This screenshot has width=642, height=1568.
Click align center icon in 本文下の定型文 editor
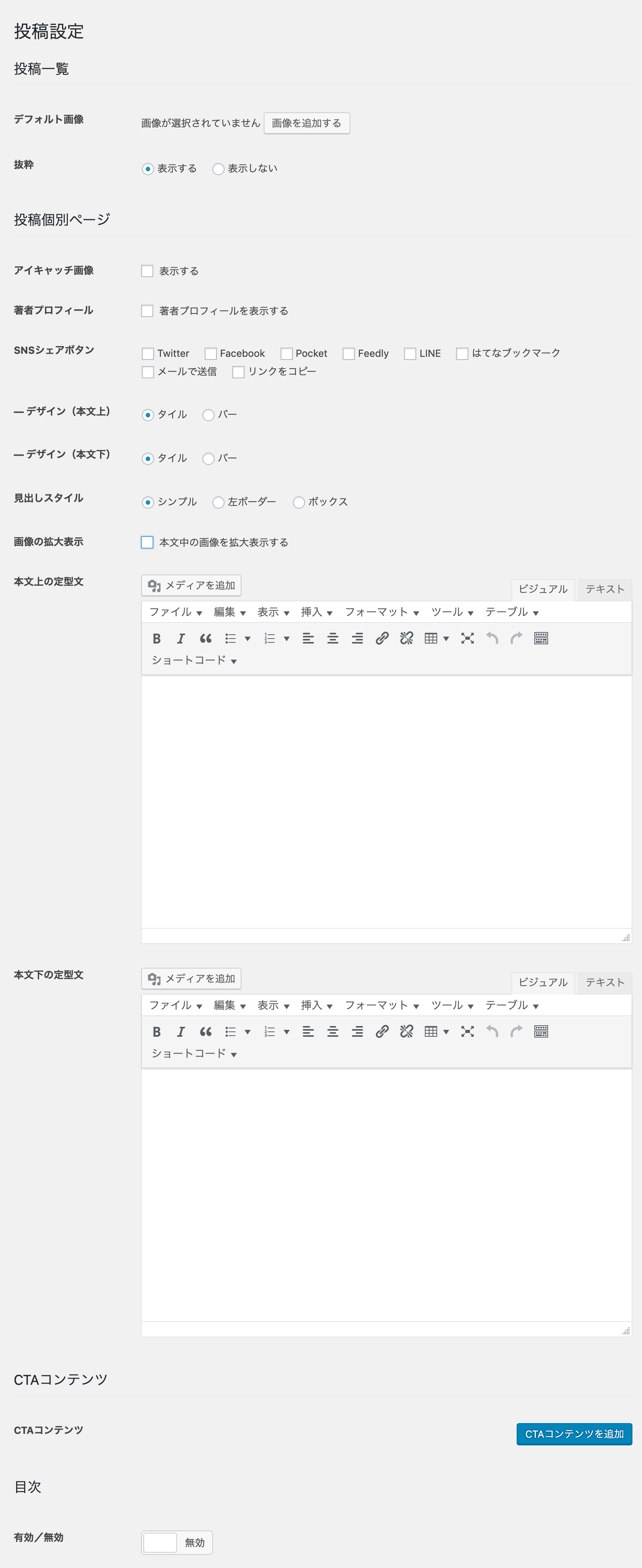point(333,1032)
